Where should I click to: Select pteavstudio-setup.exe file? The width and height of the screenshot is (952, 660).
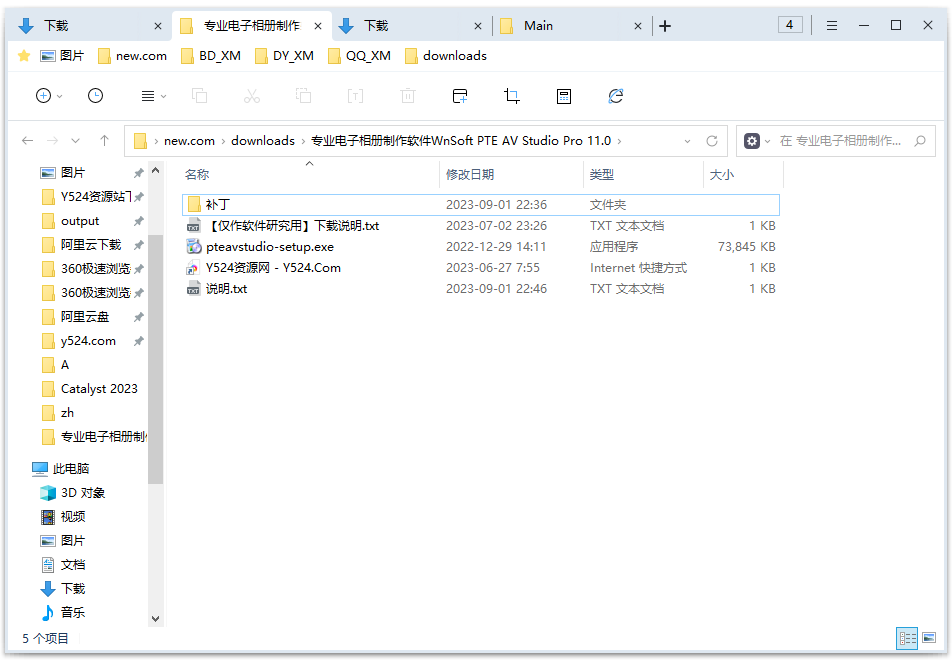tap(481, 247)
